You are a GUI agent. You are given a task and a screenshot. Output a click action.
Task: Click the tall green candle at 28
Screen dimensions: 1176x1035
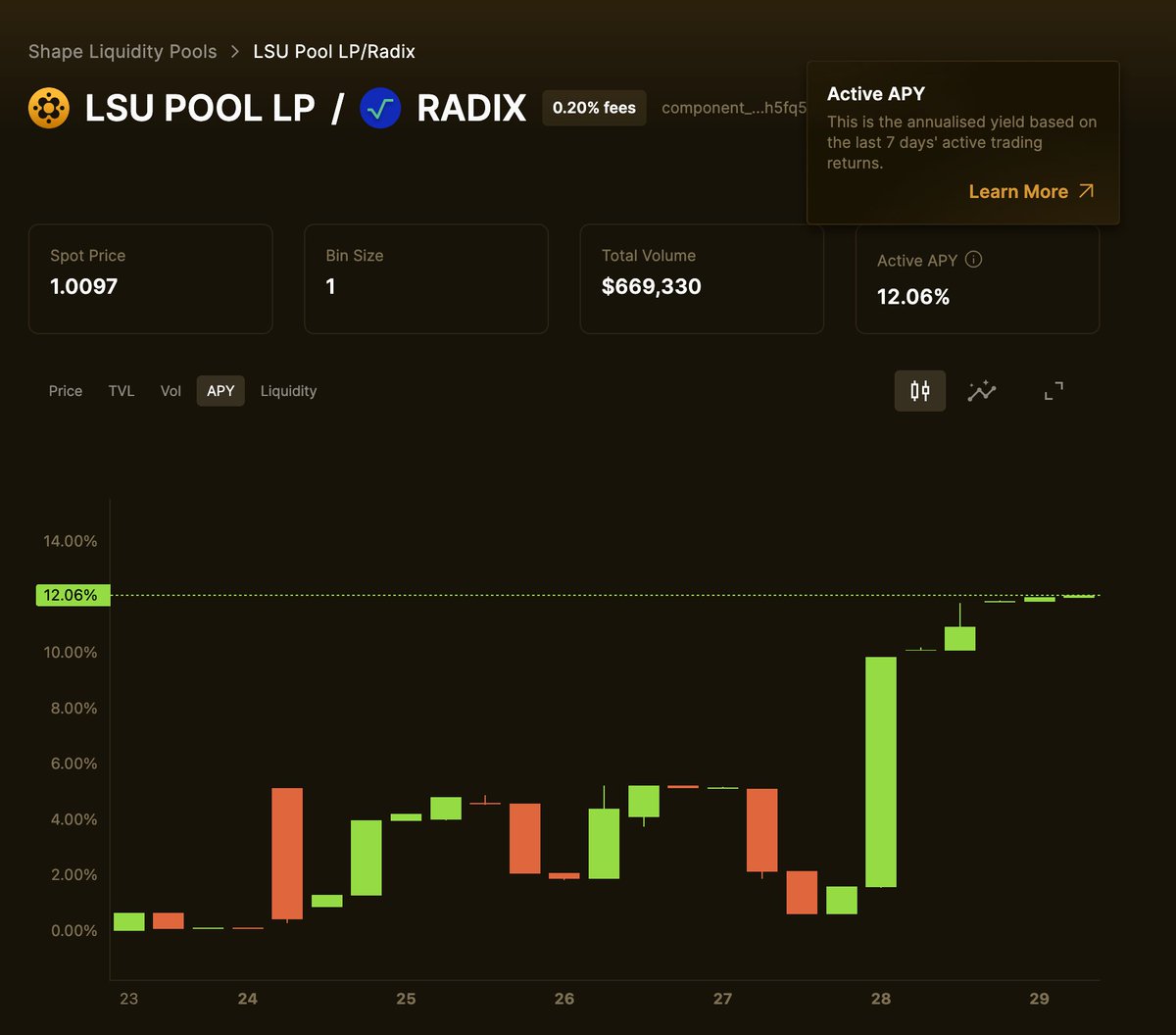(881, 772)
